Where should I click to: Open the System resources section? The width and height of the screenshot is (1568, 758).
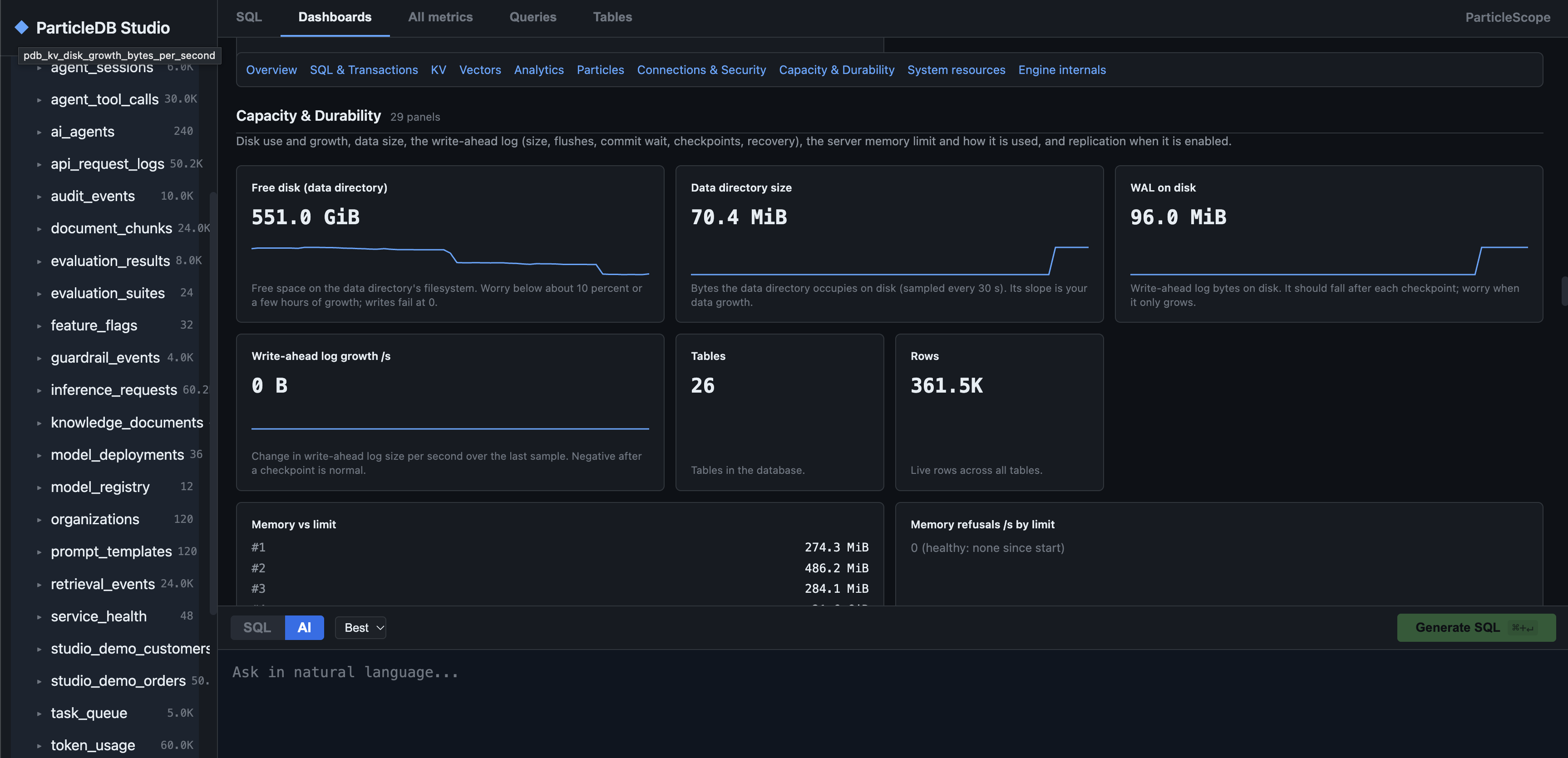(x=956, y=70)
